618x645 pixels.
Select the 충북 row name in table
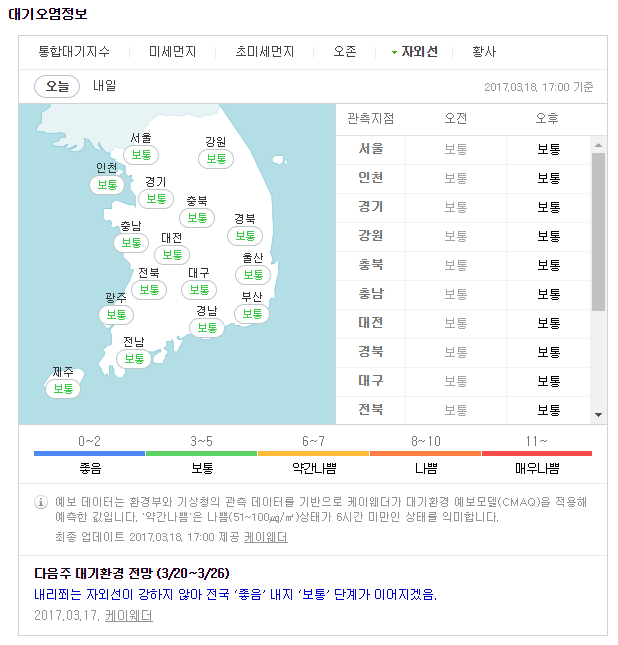pyautogui.click(x=371, y=264)
